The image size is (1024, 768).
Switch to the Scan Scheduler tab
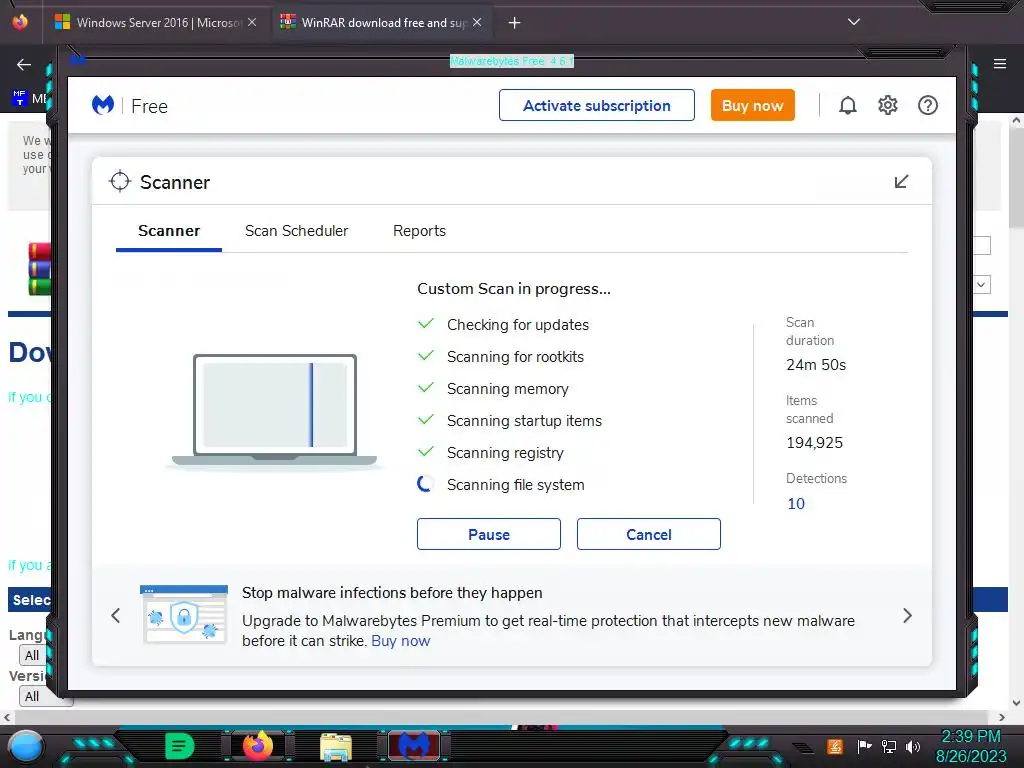(x=296, y=231)
